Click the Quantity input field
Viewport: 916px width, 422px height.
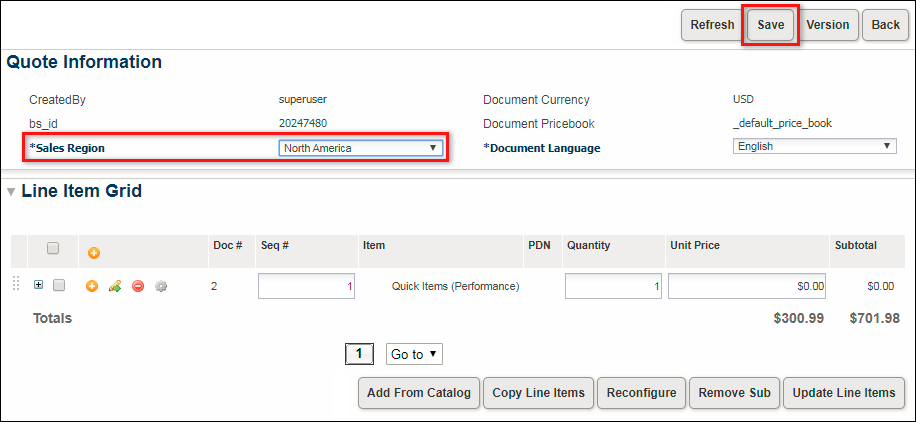(x=612, y=286)
